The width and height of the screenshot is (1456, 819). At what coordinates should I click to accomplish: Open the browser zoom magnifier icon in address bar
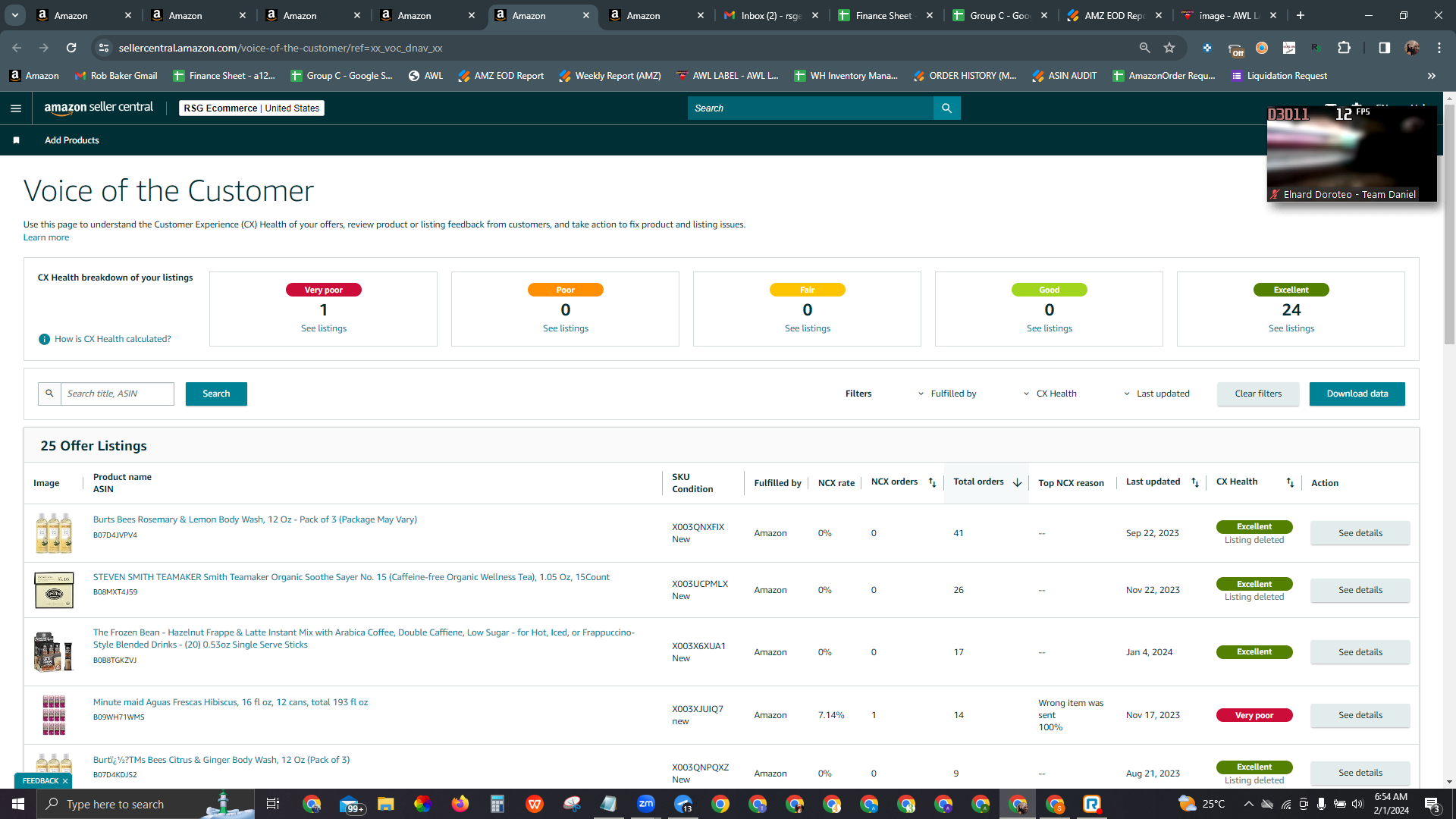(1144, 48)
